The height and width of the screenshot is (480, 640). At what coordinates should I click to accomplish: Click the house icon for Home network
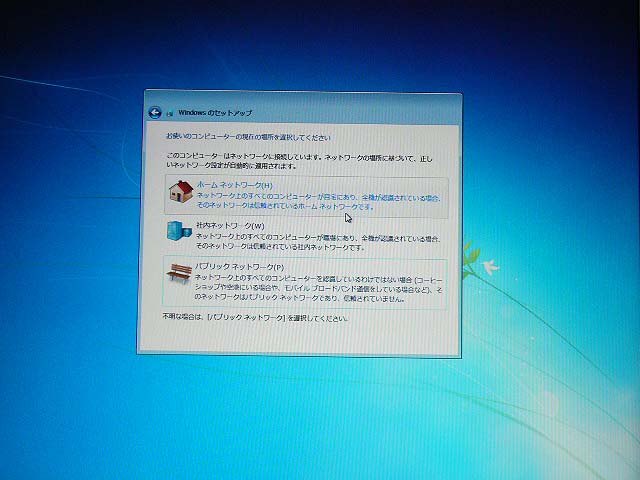(180, 191)
